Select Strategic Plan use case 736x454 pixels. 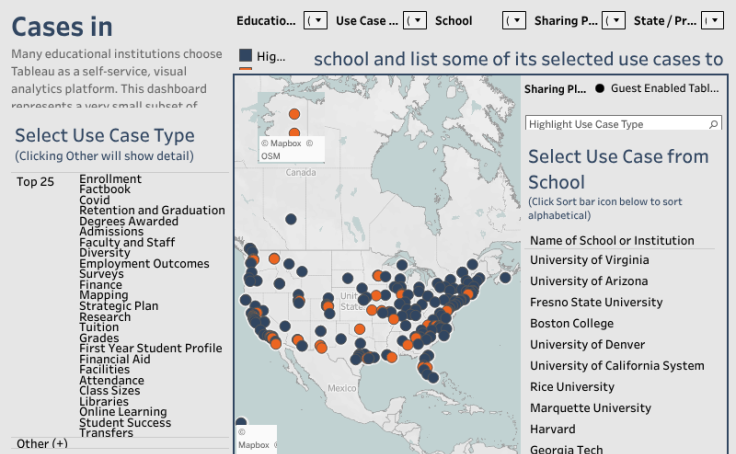click(x=119, y=306)
